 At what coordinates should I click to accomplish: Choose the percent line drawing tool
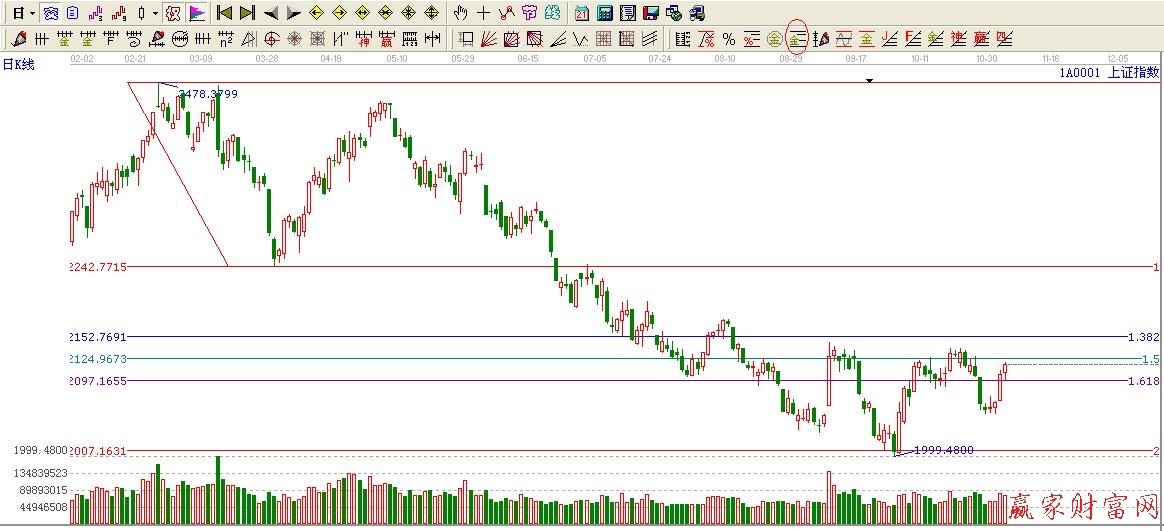(729, 40)
